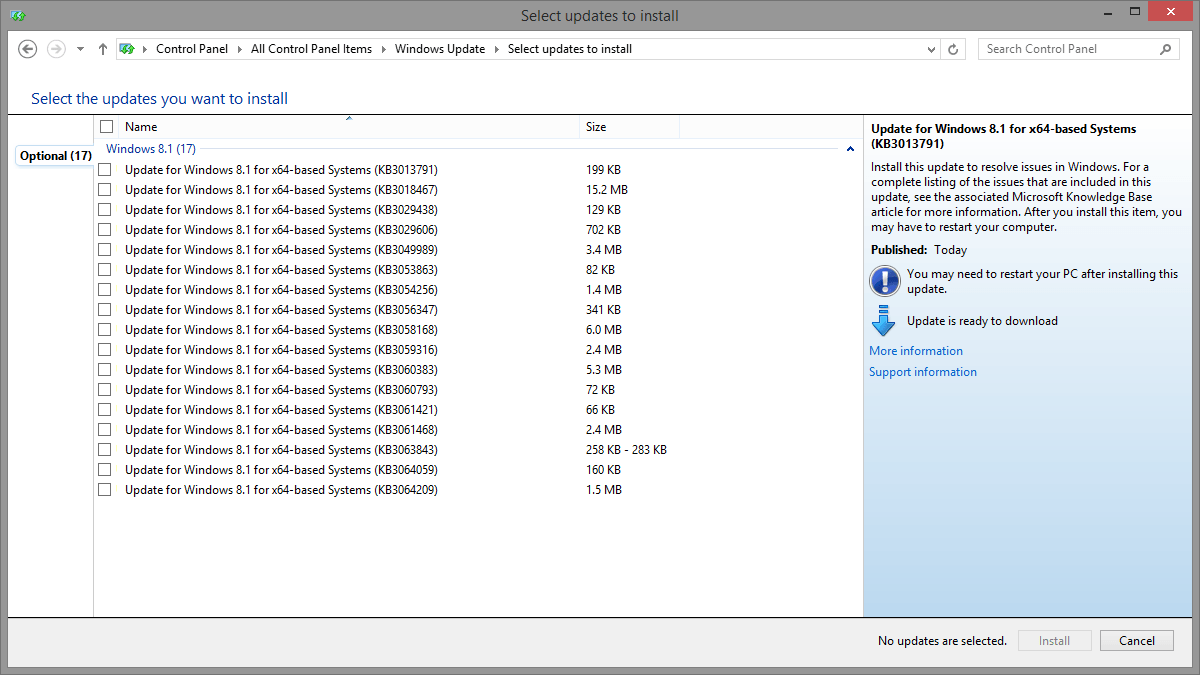Click the blue restart notice exclamation icon
This screenshot has width=1200, height=675.
pyautogui.click(x=885, y=281)
